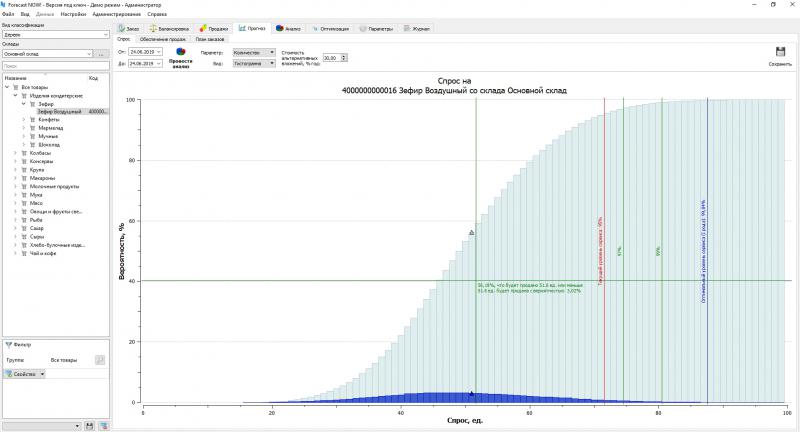This screenshot has height=432, width=800.
Task: Click the group search icon next to 'Все товары'
Action: (100, 359)
